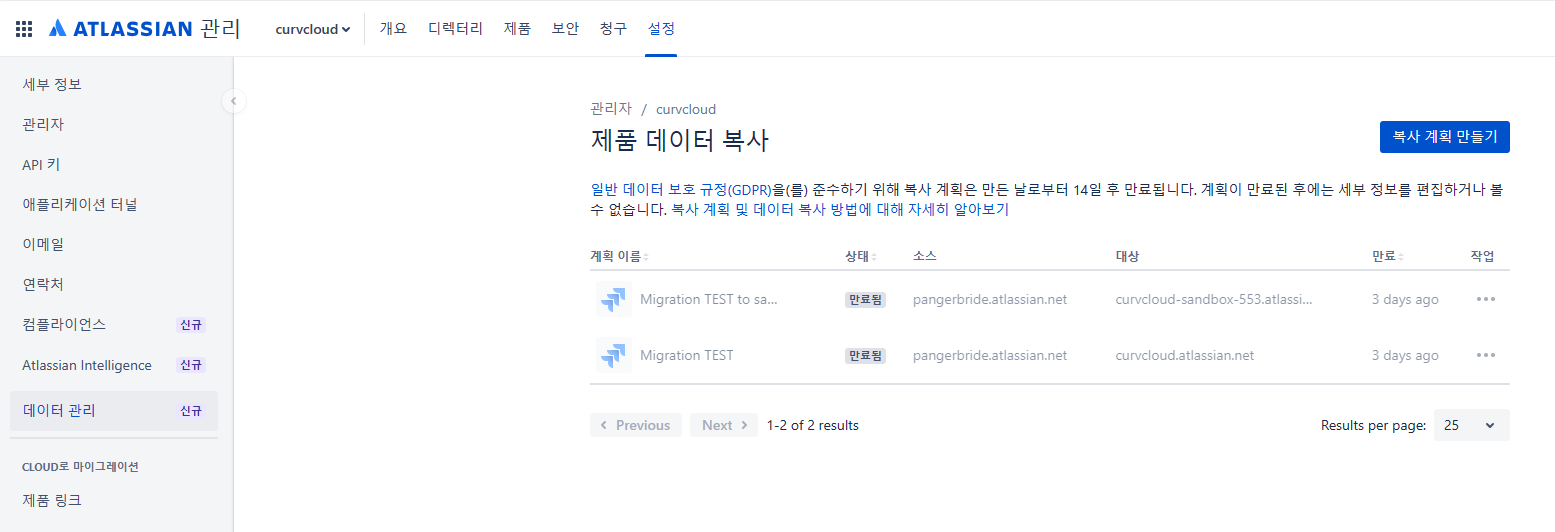Go to 설정 tab

coord(661,29)
